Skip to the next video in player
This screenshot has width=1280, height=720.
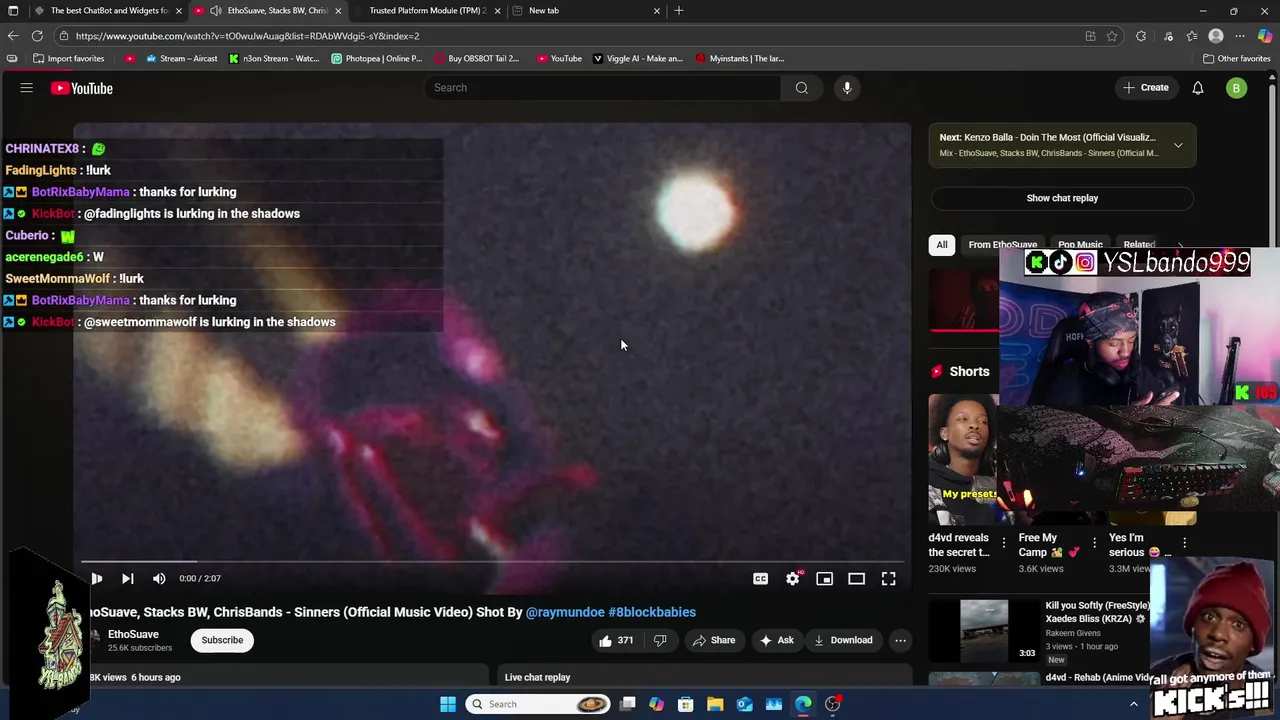127,578
